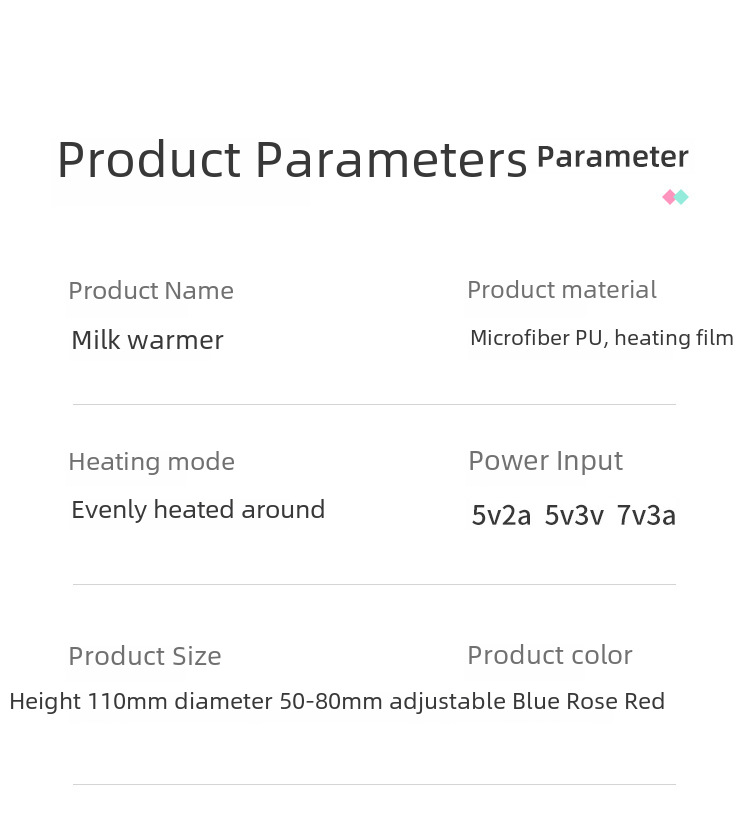Click Microfiber PU, heating film text
Image resolution: width=750 pixels, height=824 pixels.
click(602, 338)
